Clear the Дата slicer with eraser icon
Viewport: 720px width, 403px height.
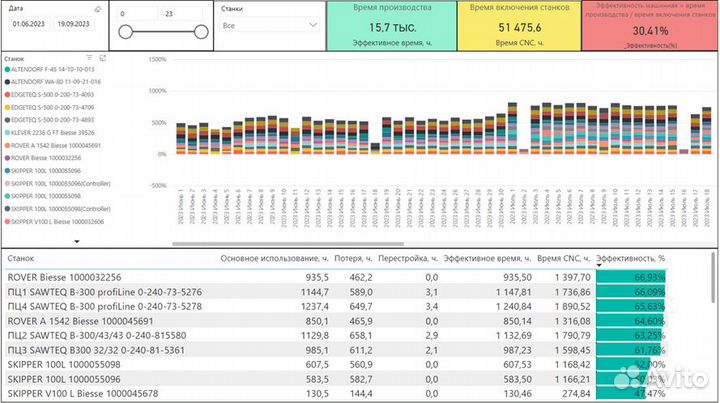pos(96,7)
